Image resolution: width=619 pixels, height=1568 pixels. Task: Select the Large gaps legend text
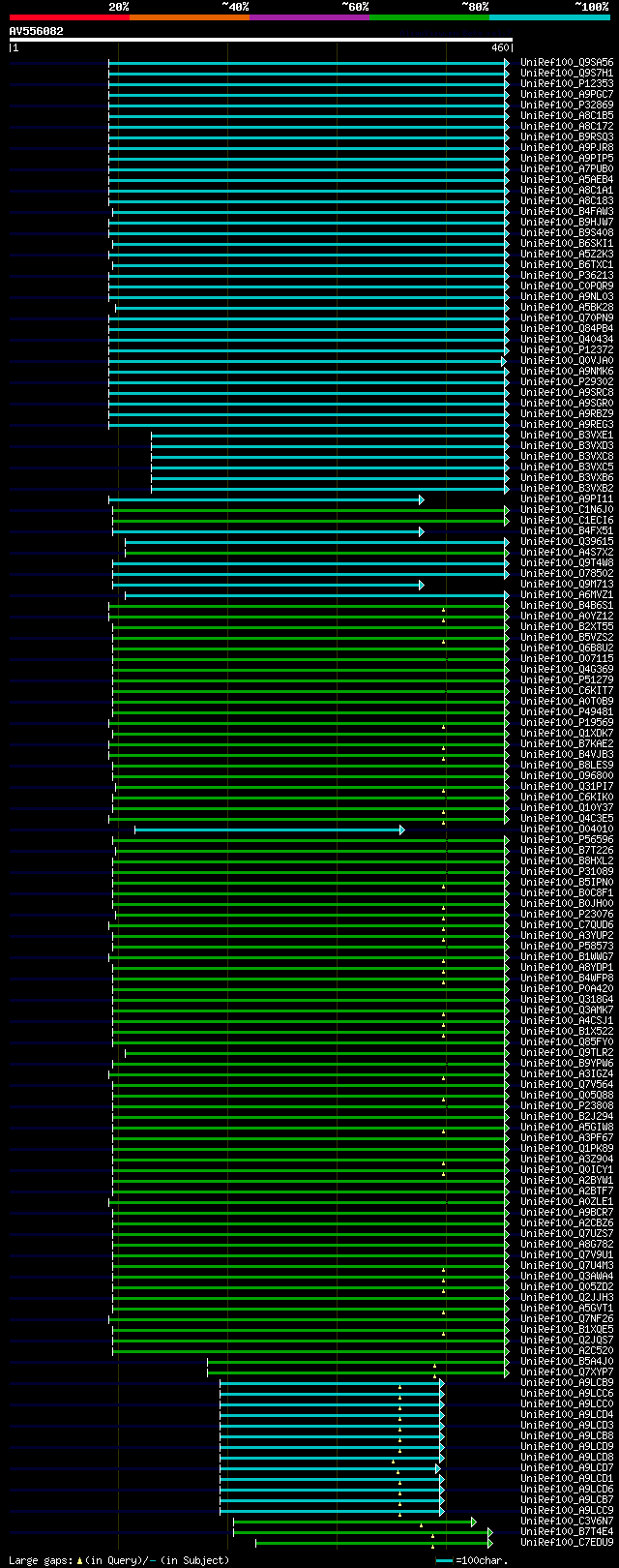coord(119,1560)
